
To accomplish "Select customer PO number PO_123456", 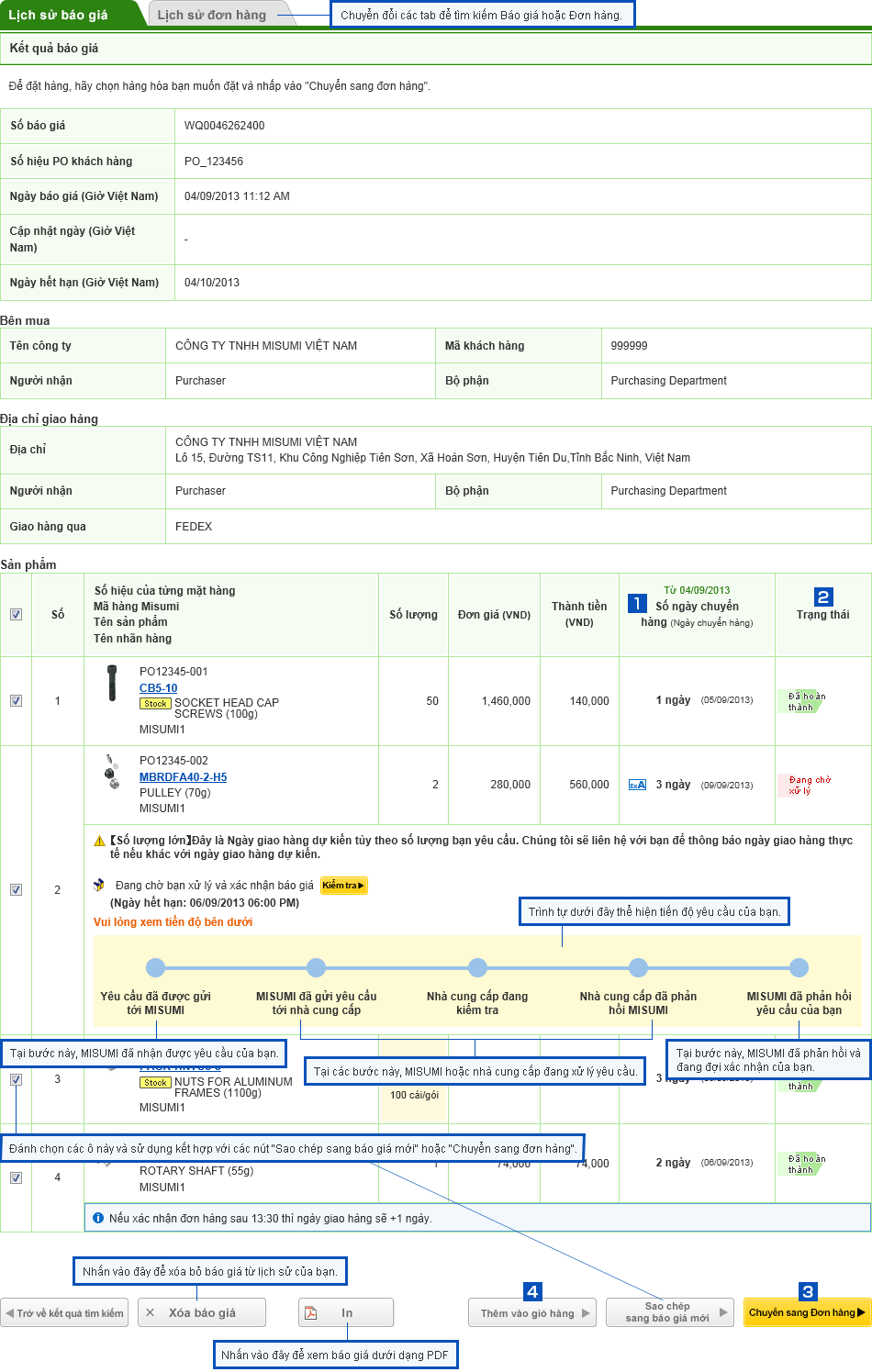I will [x=214, y=162].
